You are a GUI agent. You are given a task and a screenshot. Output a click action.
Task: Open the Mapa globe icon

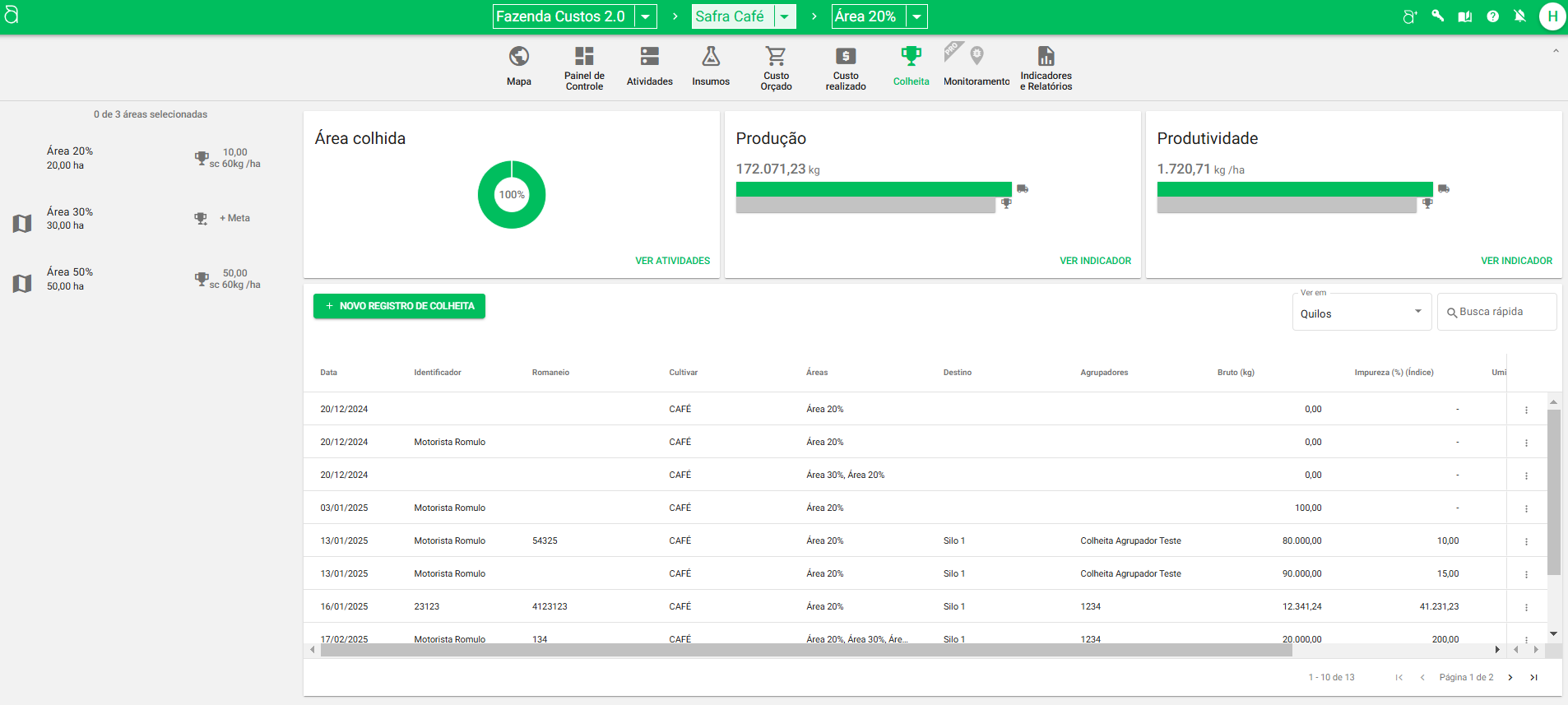518,57
